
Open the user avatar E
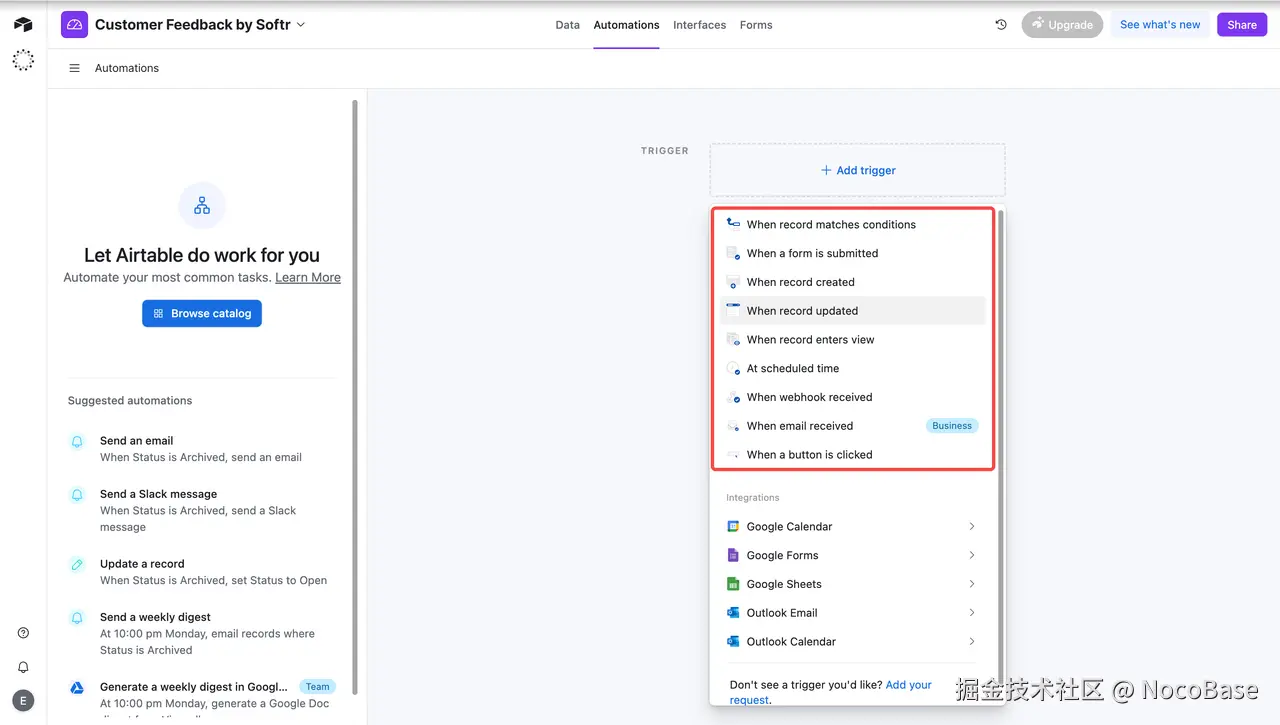tap(23, 701)
